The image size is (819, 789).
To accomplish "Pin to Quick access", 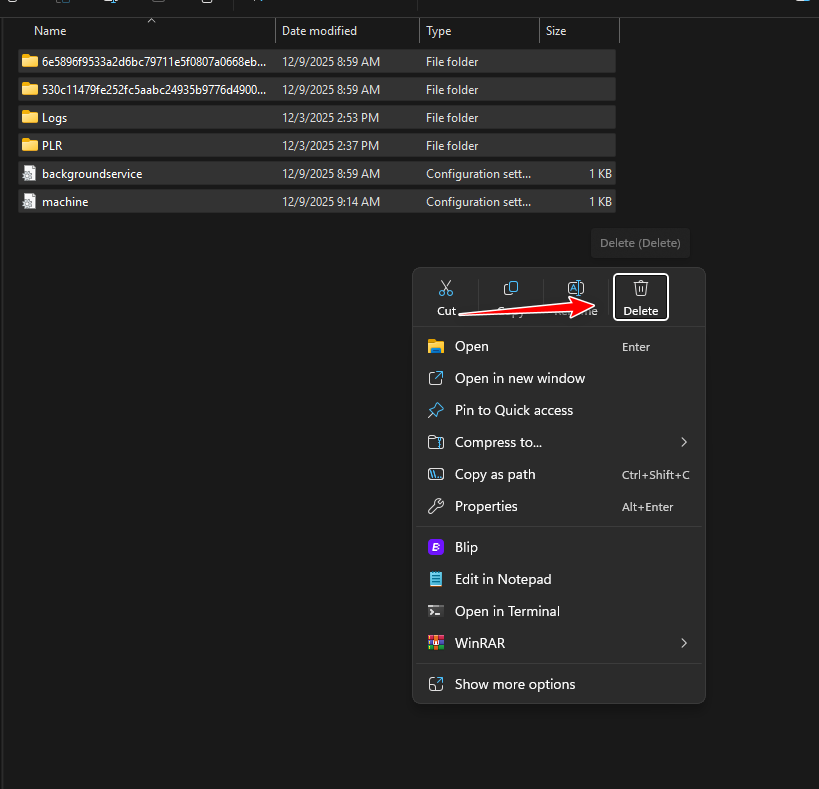I will [513, 410].
